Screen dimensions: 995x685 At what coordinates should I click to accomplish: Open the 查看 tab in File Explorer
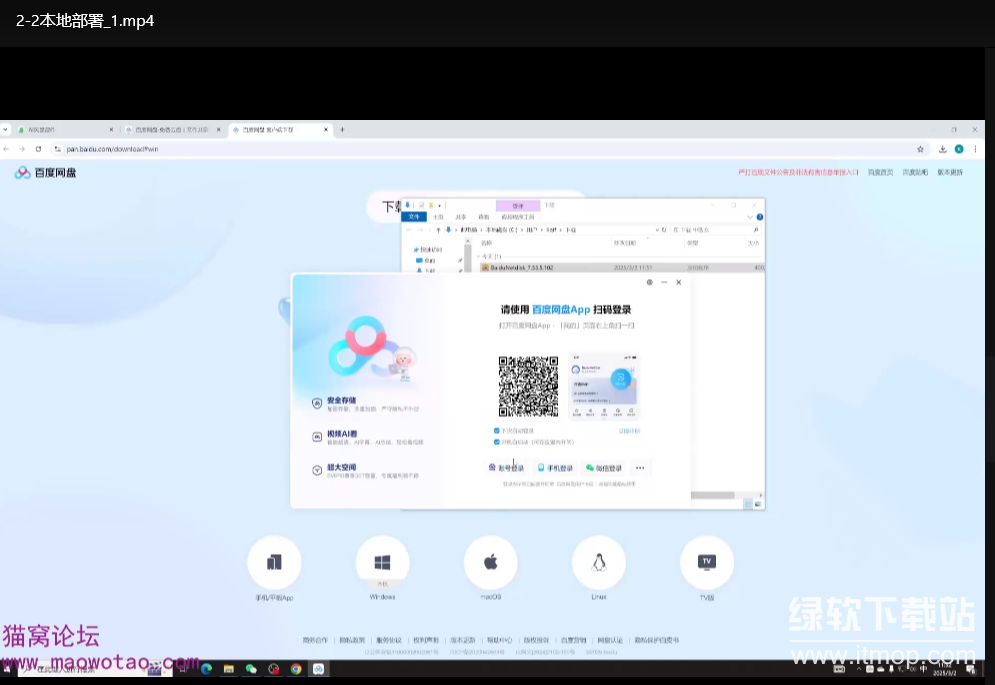pos(484,217)
